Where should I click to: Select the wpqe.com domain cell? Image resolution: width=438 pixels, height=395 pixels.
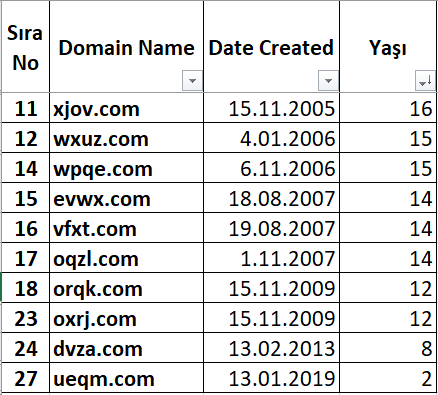tap(126, 168)
